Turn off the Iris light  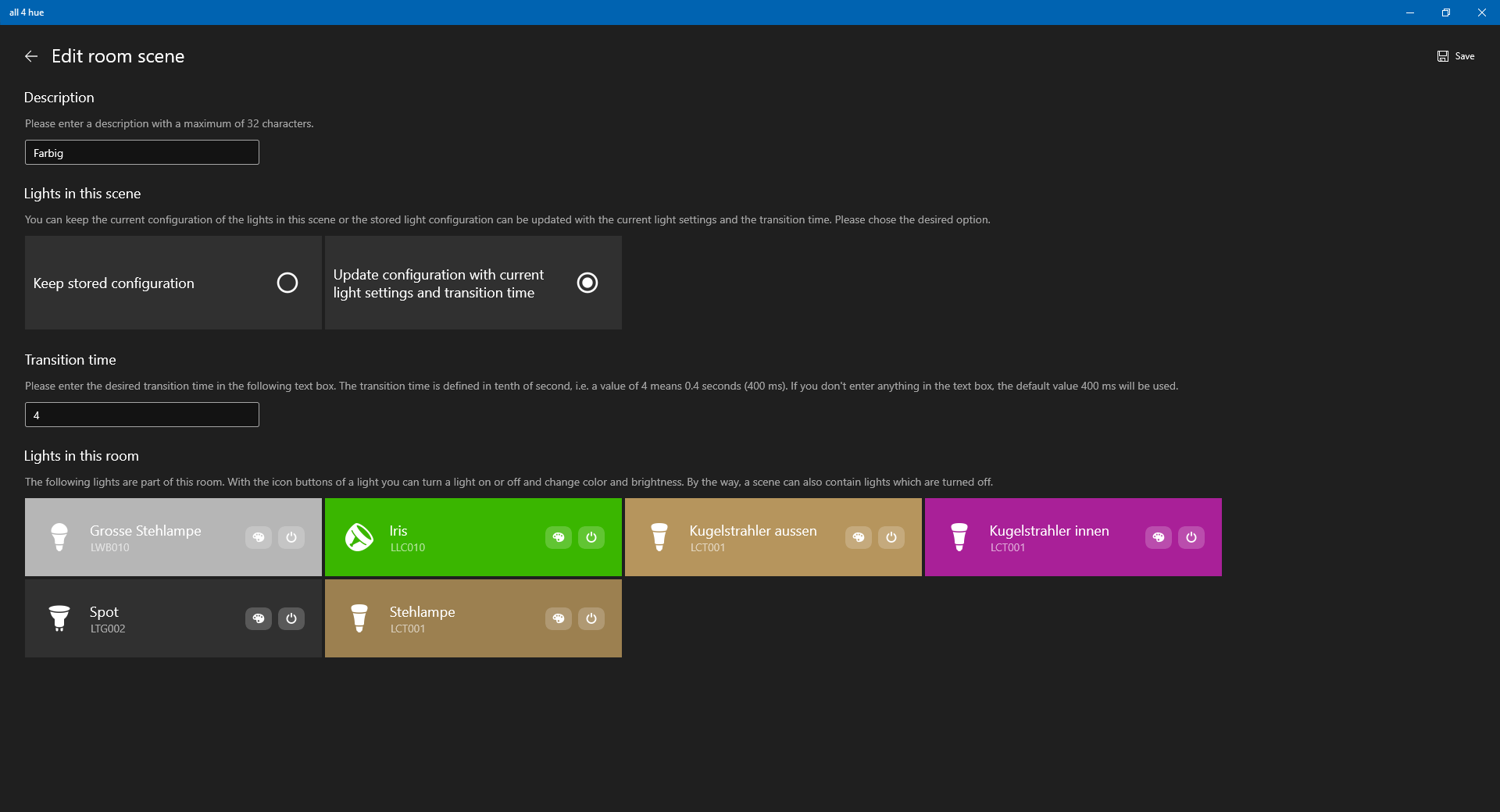pos(591,537)
